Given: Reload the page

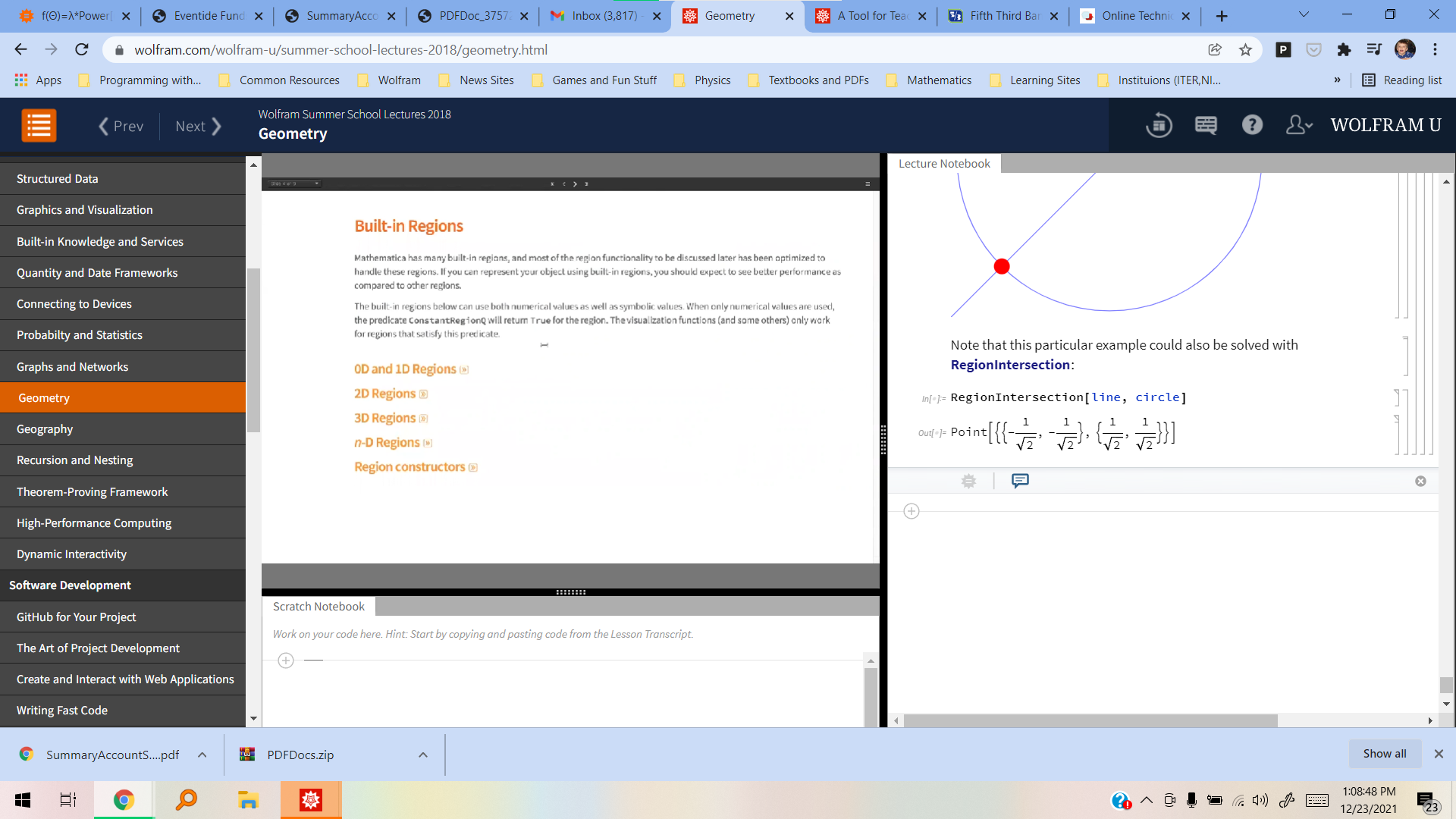Looking at the screenshot, I should [x=82, y=49].
